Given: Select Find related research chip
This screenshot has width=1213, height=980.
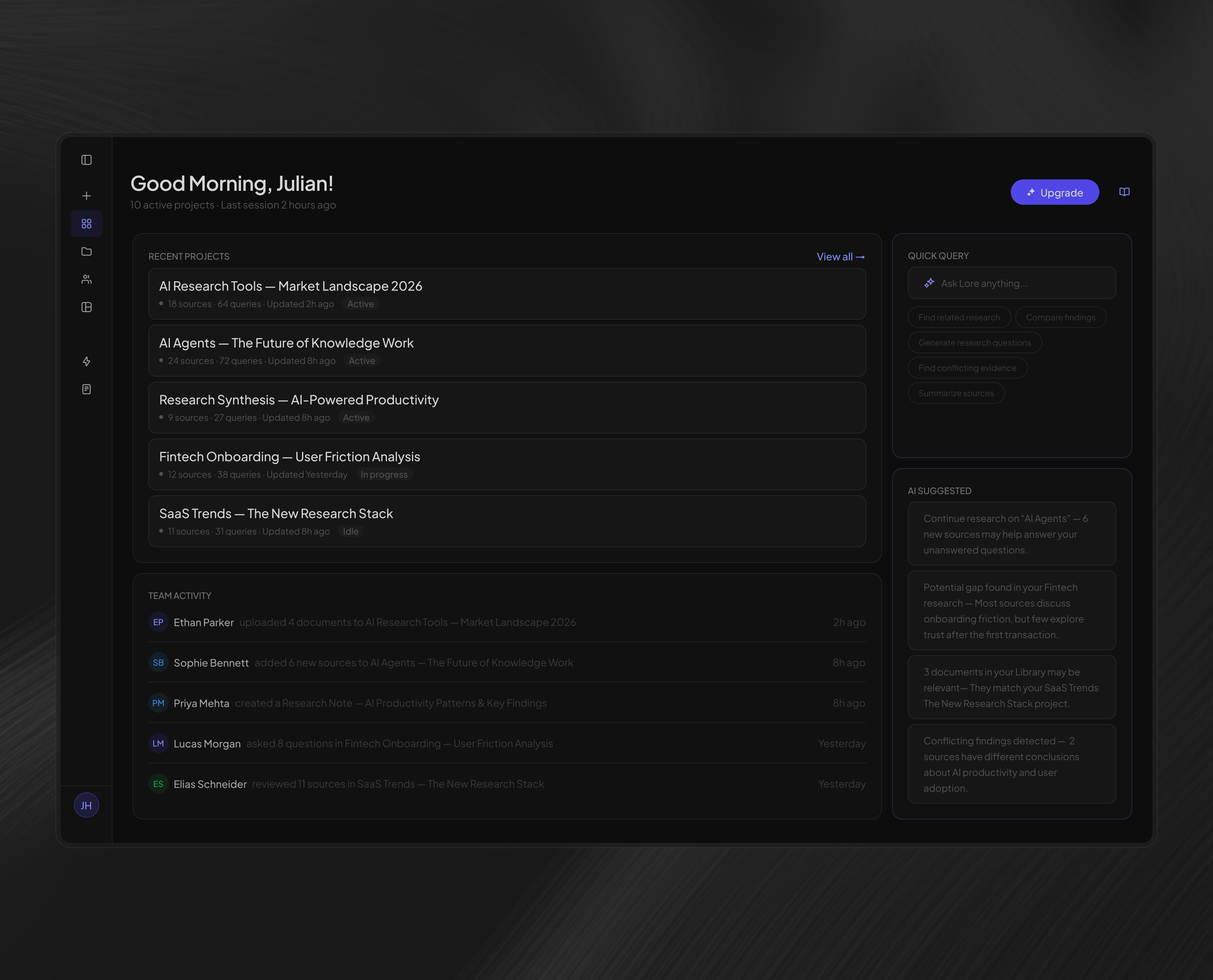Looking at the screenshot, I should click(959, 317).
